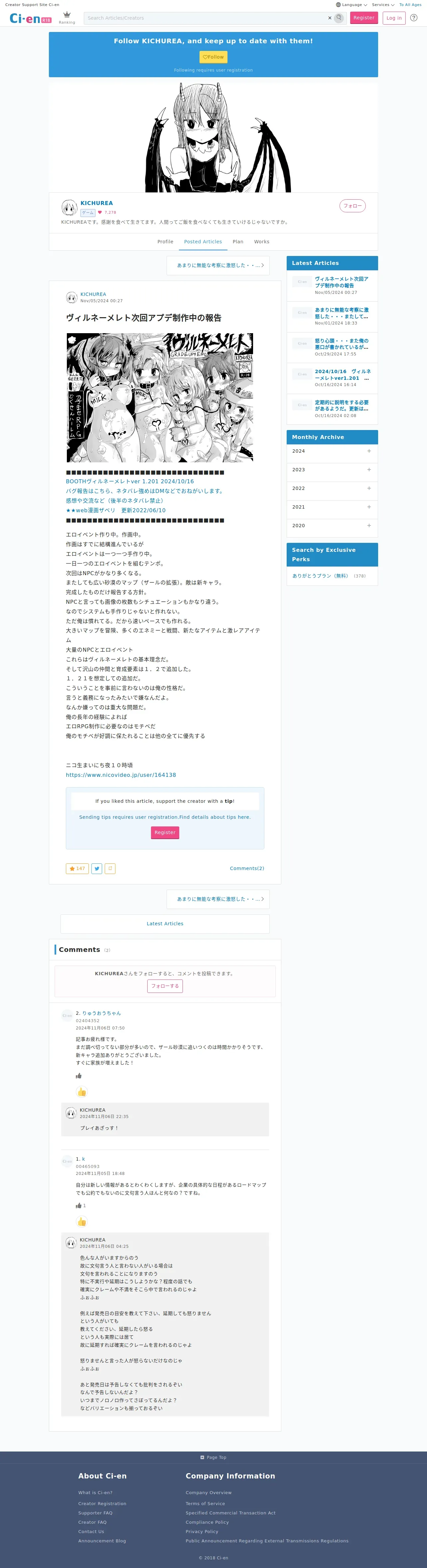Open commenter りゅうおうちゃん profile link

[101, 1013]
